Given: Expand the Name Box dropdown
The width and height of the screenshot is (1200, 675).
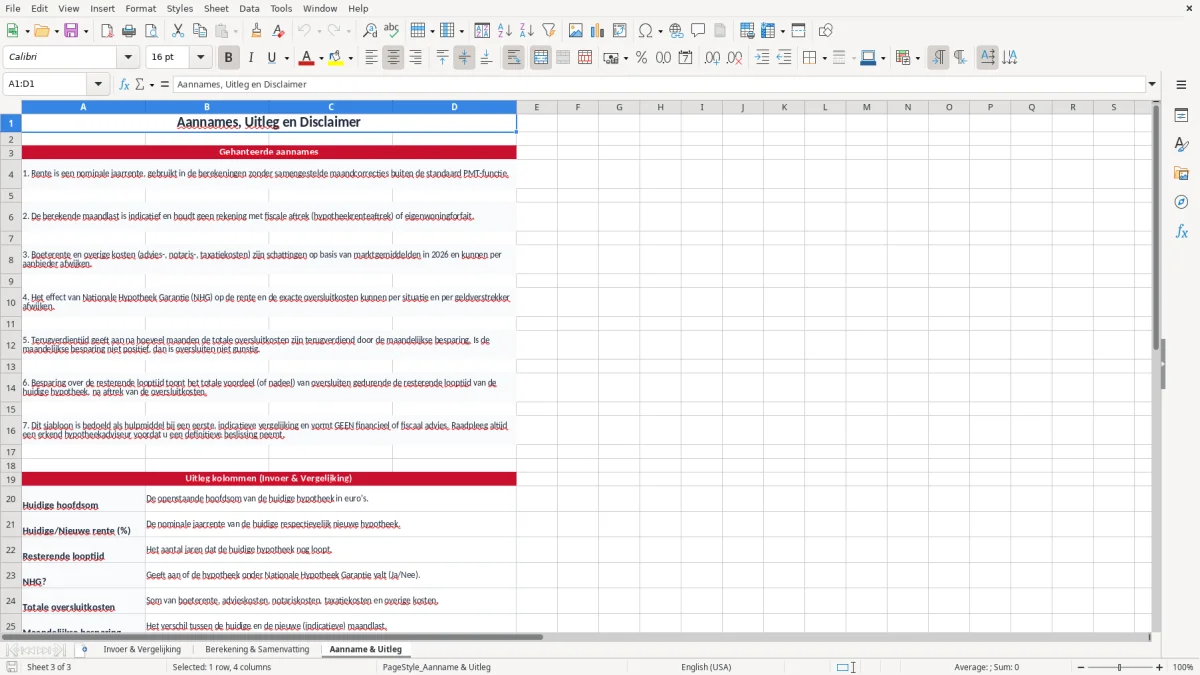Looking at the screenshot, I should [x=98, y=85].
